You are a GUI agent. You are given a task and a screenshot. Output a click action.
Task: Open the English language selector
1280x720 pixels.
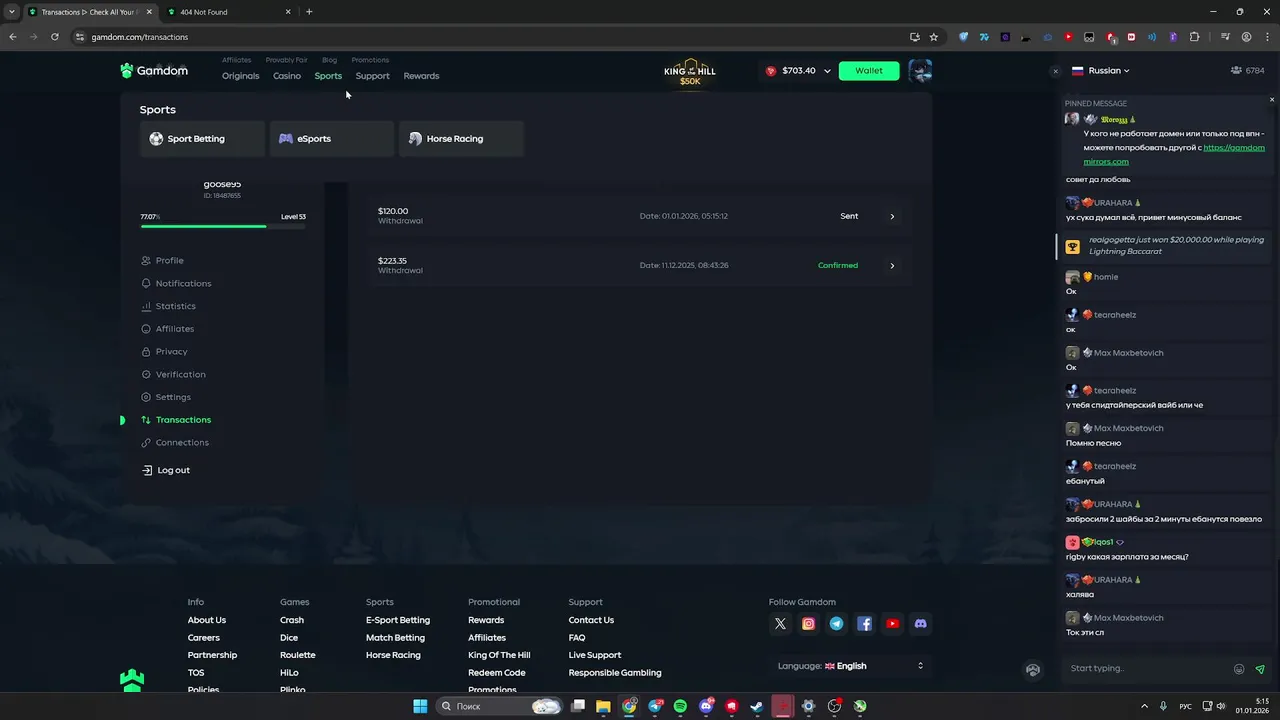point(850,666)
